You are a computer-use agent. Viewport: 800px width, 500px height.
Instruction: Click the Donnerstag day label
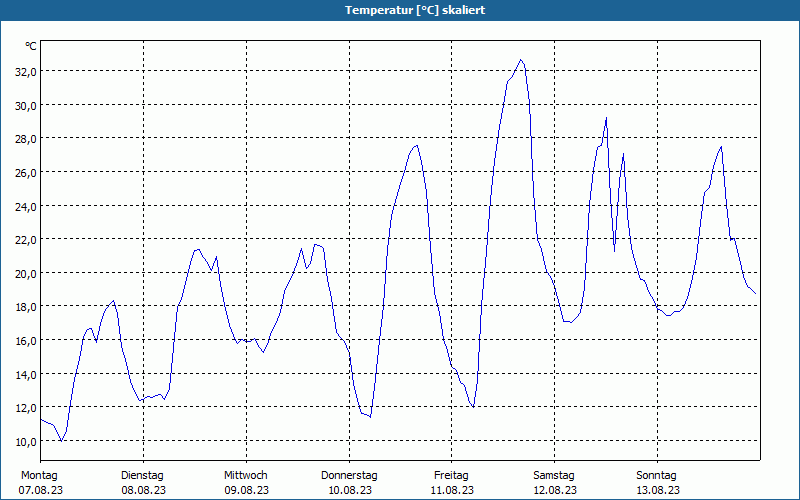pyautogui.click(x=349, y=476)
